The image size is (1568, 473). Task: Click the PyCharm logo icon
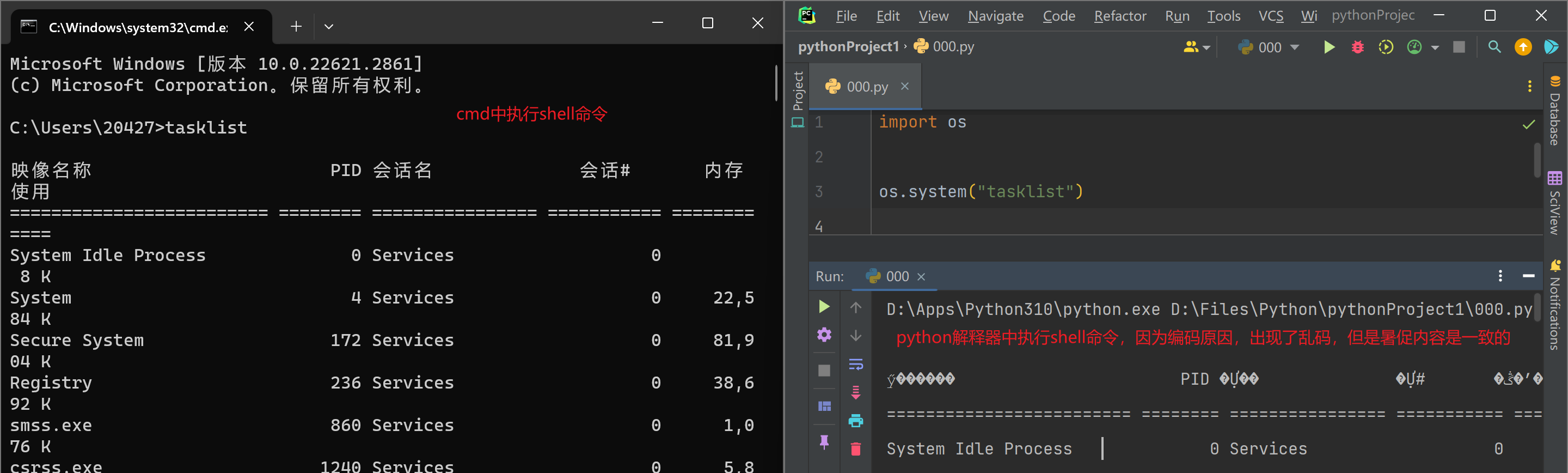pos(807,15)
